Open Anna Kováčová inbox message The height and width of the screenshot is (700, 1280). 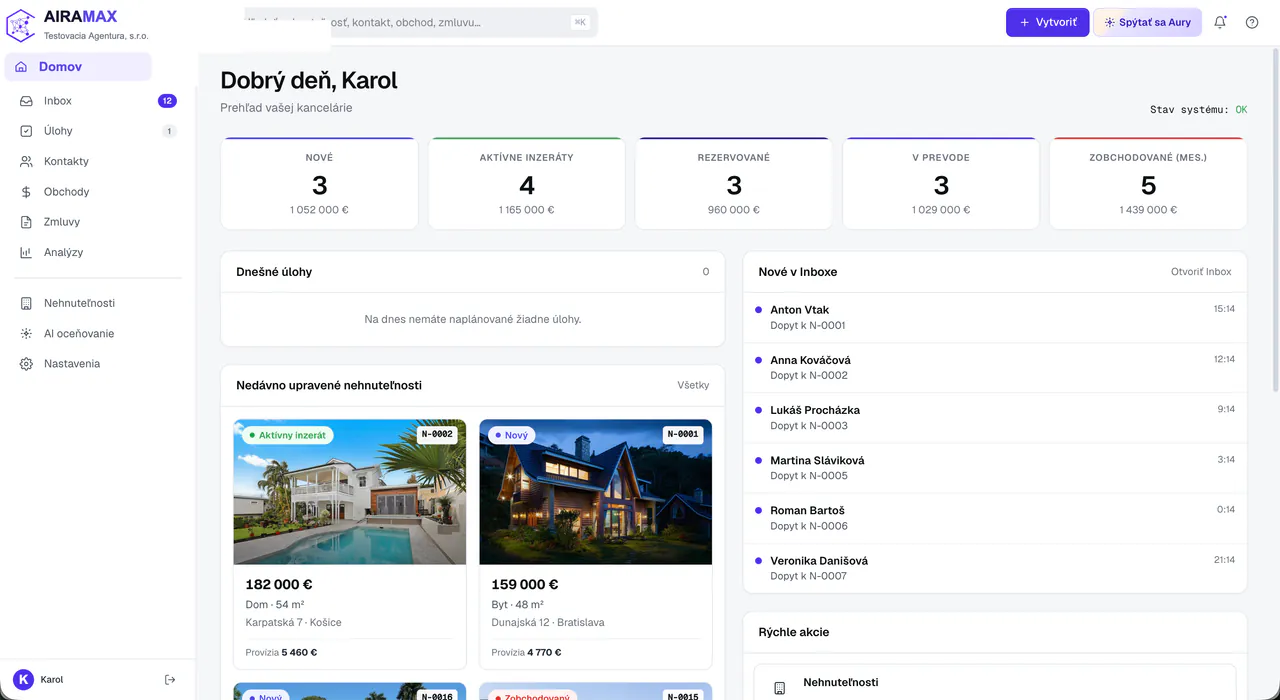coord(995,368)
